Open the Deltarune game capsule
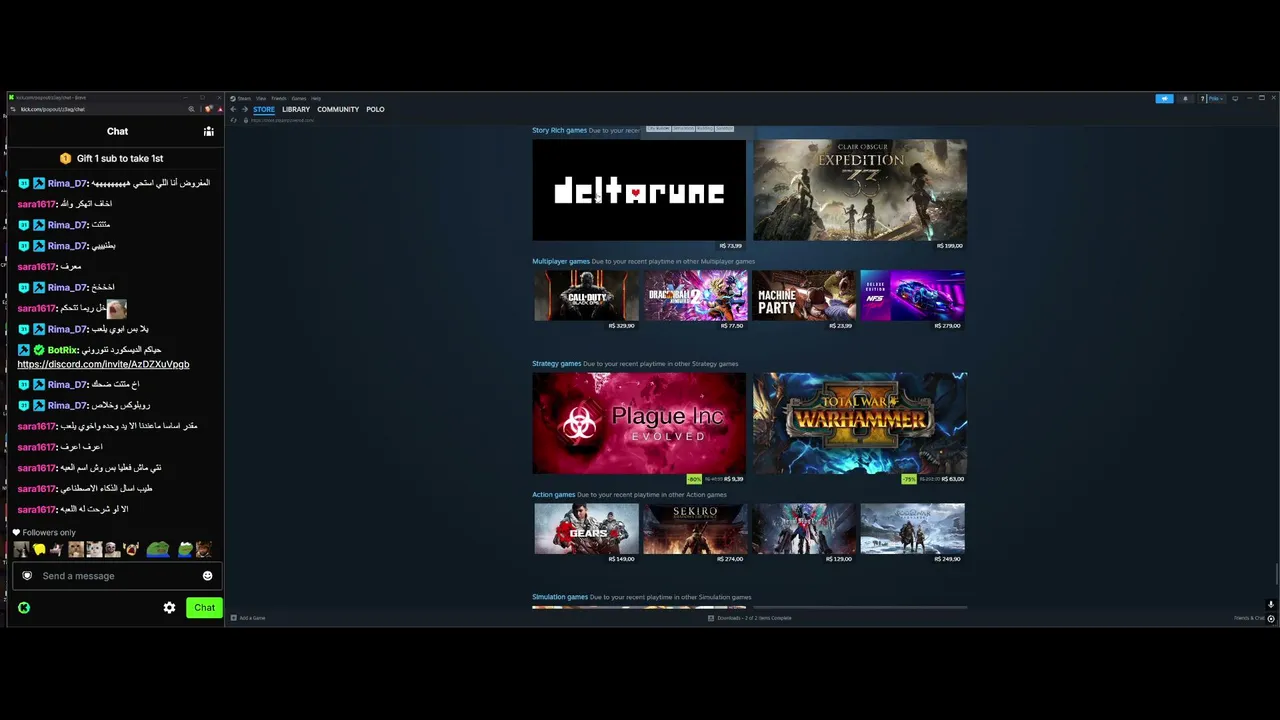Viewport: 1280px width, 720px height. coord(639,190)
